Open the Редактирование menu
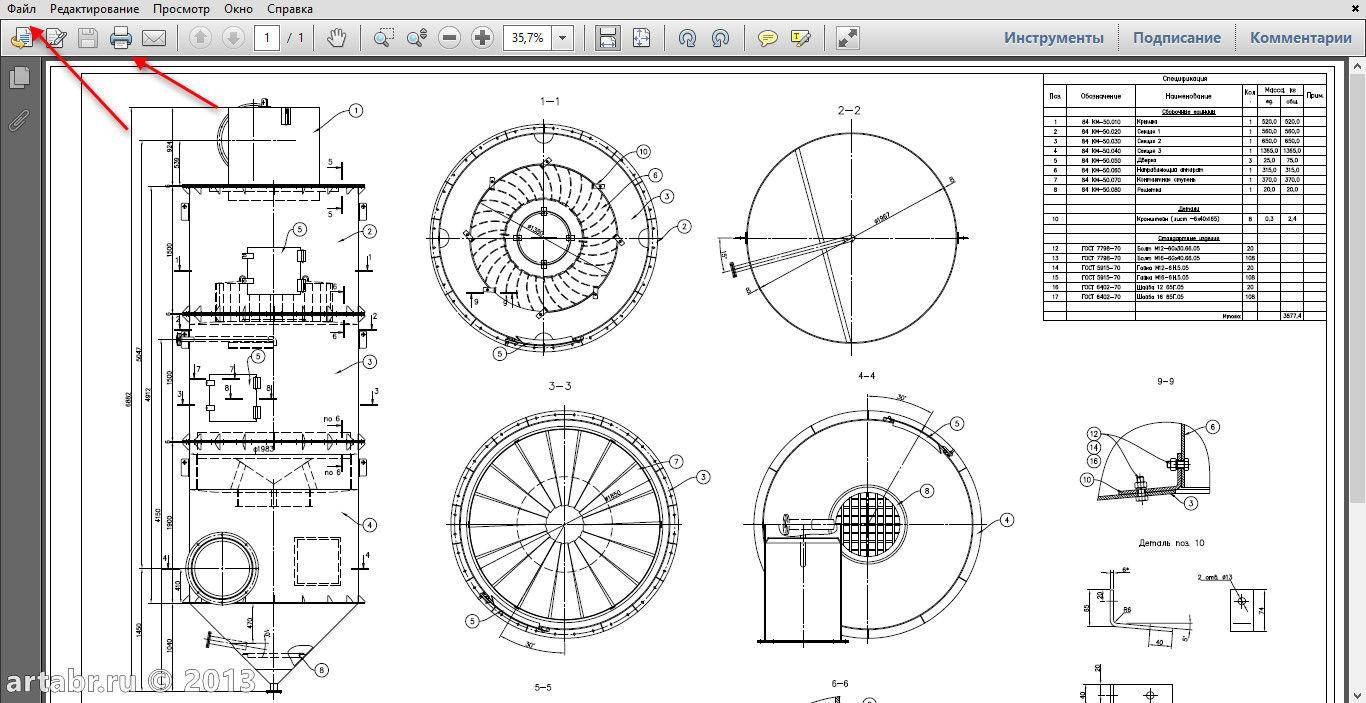This screenshot has height=703, width=1366. pyautogui.click(x=94, y=9)
